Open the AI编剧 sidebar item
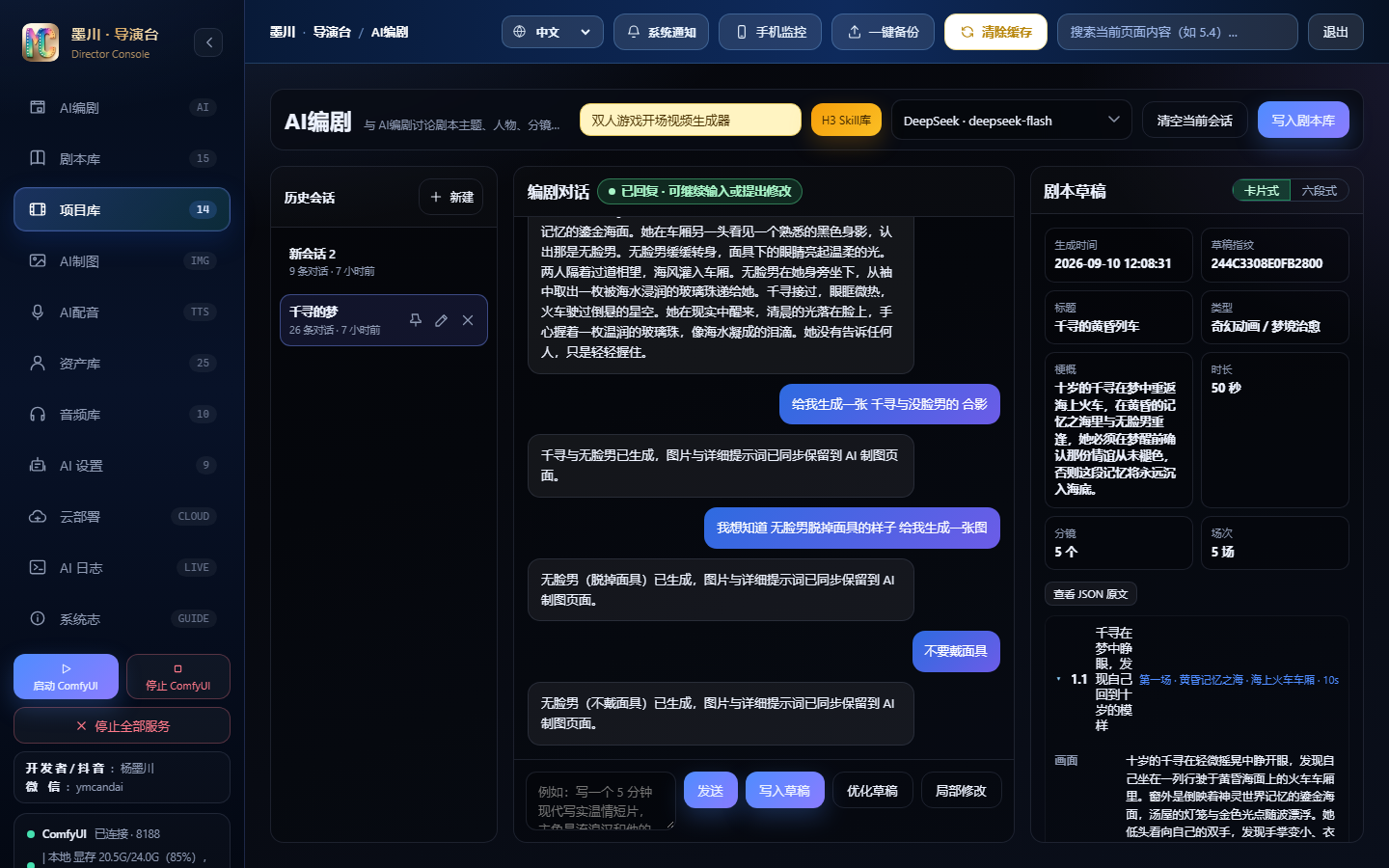Screen dimensions: 1389x868 point(122,107)
